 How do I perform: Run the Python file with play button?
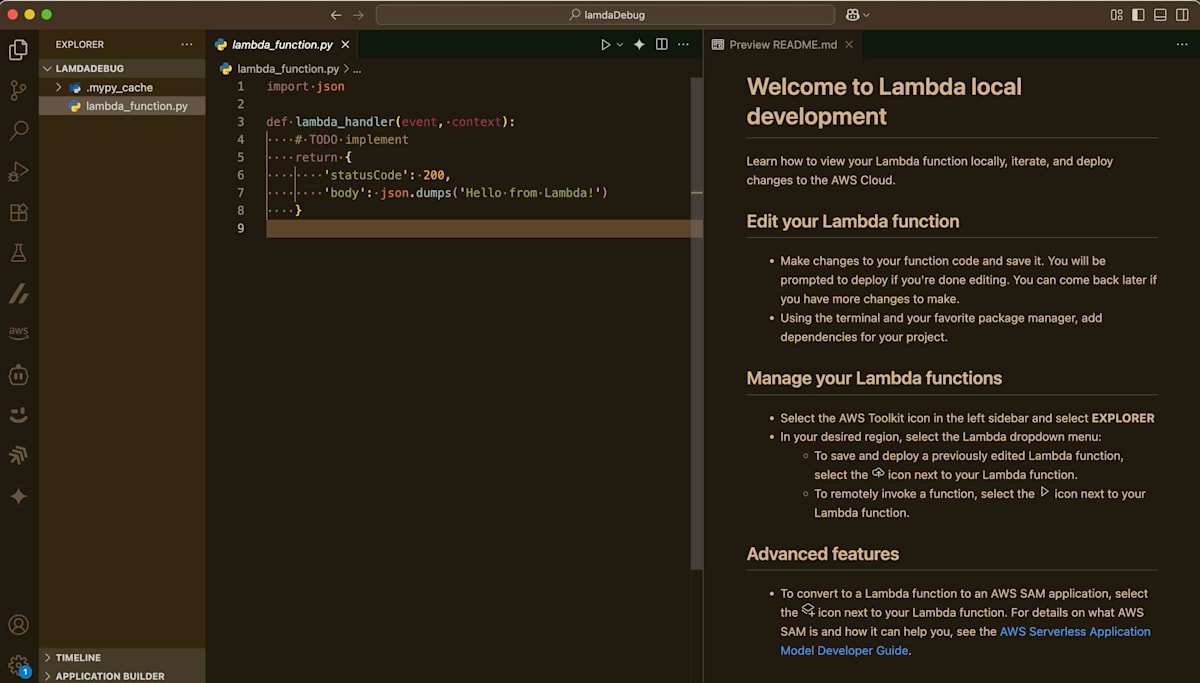coord(605,45)
